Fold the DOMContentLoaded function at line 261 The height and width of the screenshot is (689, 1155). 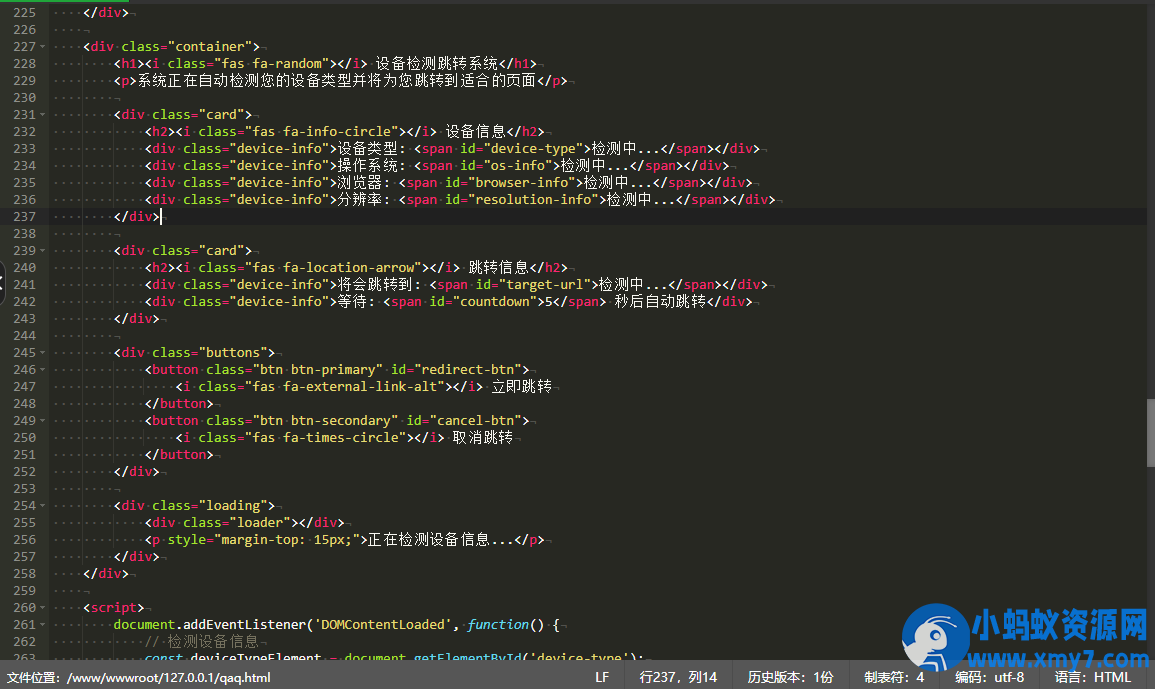[43, 625]
